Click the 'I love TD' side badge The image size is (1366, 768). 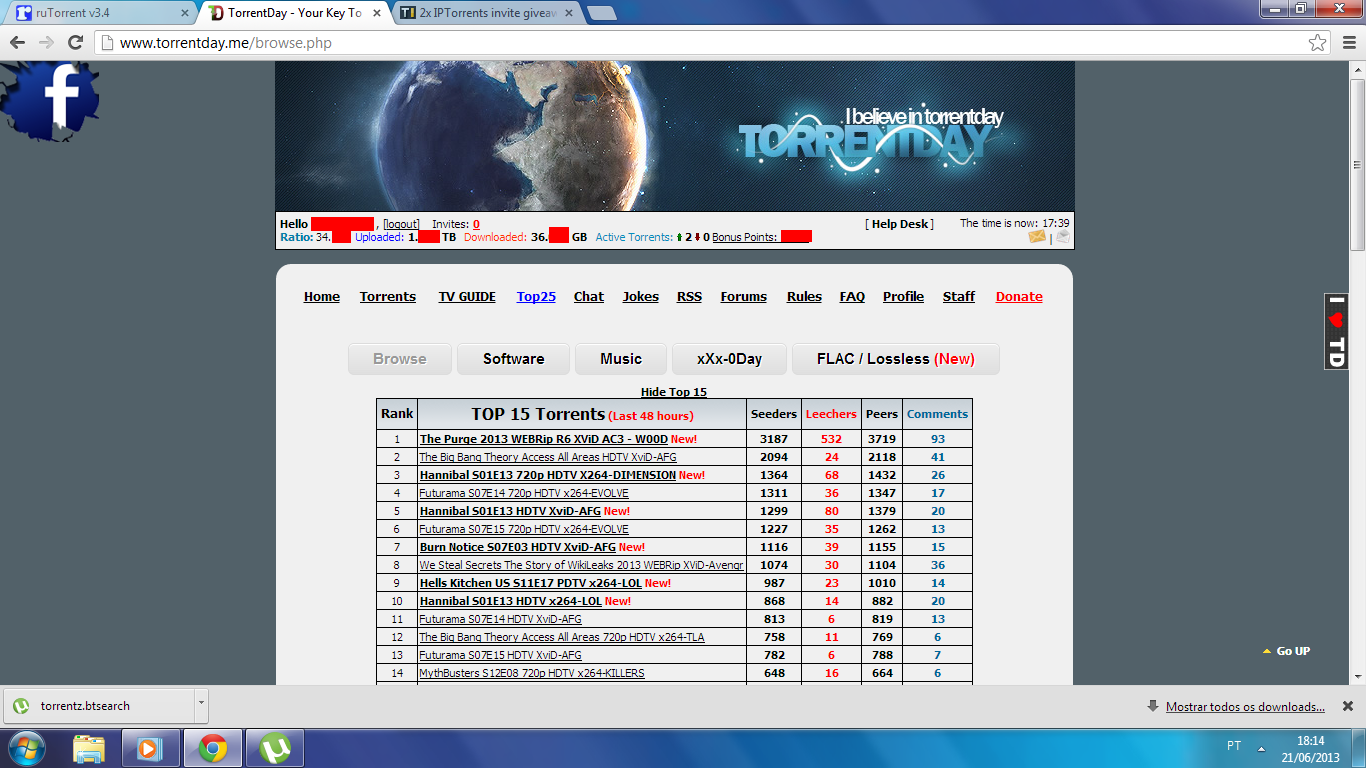tap(1335, 331)
